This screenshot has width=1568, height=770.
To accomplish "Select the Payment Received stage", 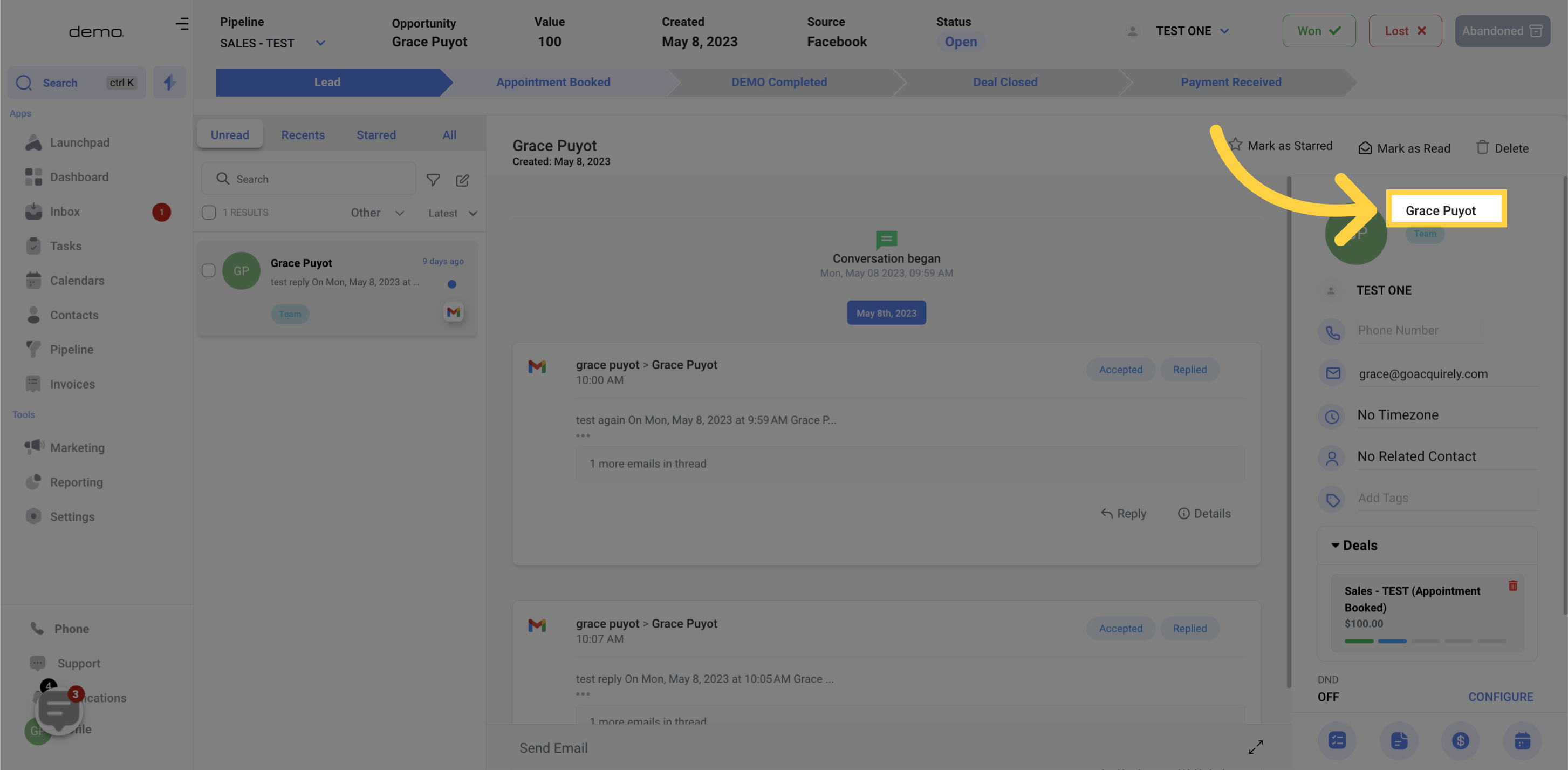I will pyautogui.click(x=1231, y=82).
